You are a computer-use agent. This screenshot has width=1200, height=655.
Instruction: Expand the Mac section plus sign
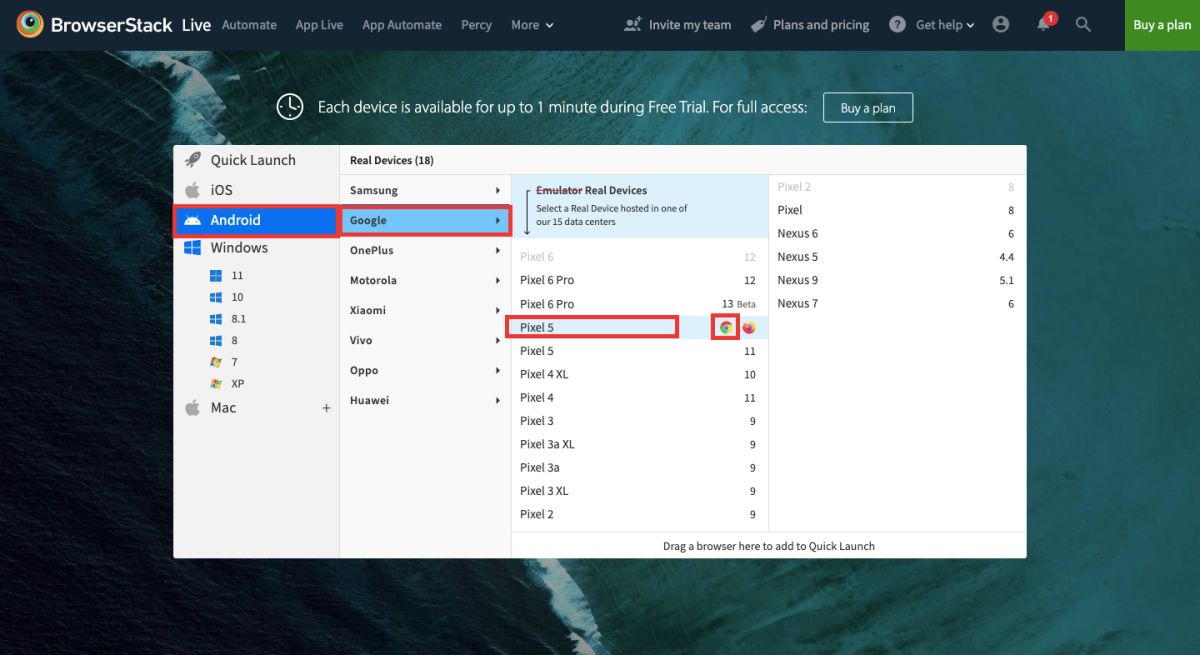tap(326, 408)
